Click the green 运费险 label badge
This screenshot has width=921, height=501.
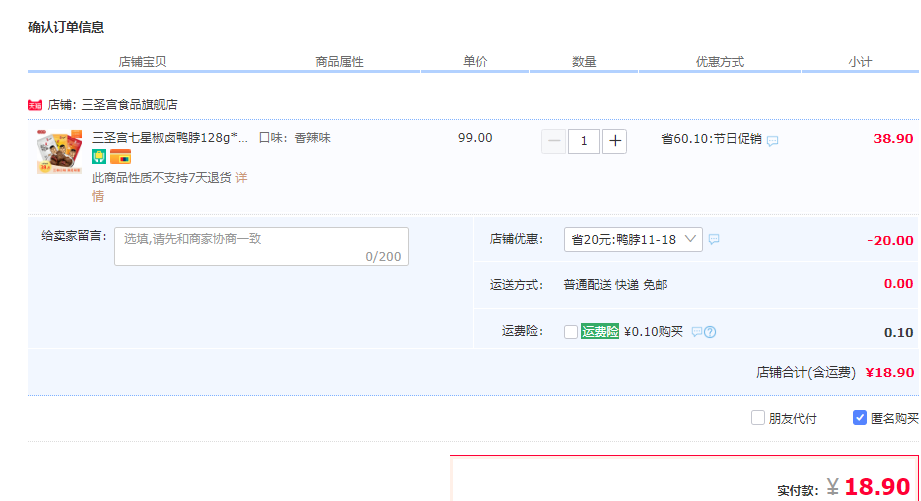(x=600, y=331)
